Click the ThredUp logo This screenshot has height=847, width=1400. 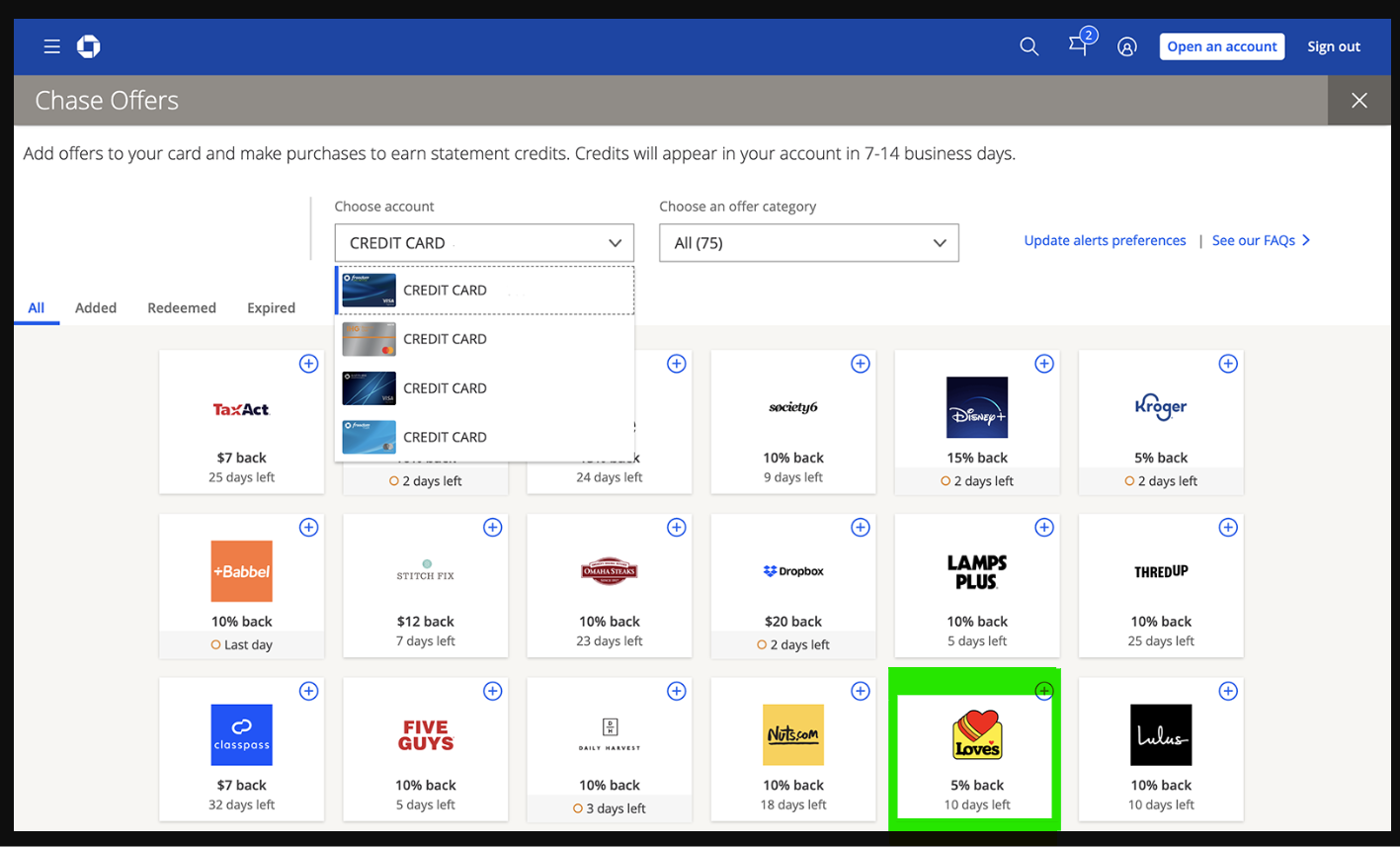point(1161,571)
